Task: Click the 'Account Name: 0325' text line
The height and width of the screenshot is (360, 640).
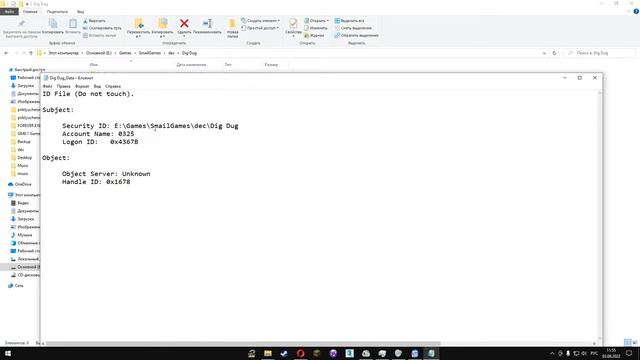Action: pyautogui.click(x=98, y=134)
